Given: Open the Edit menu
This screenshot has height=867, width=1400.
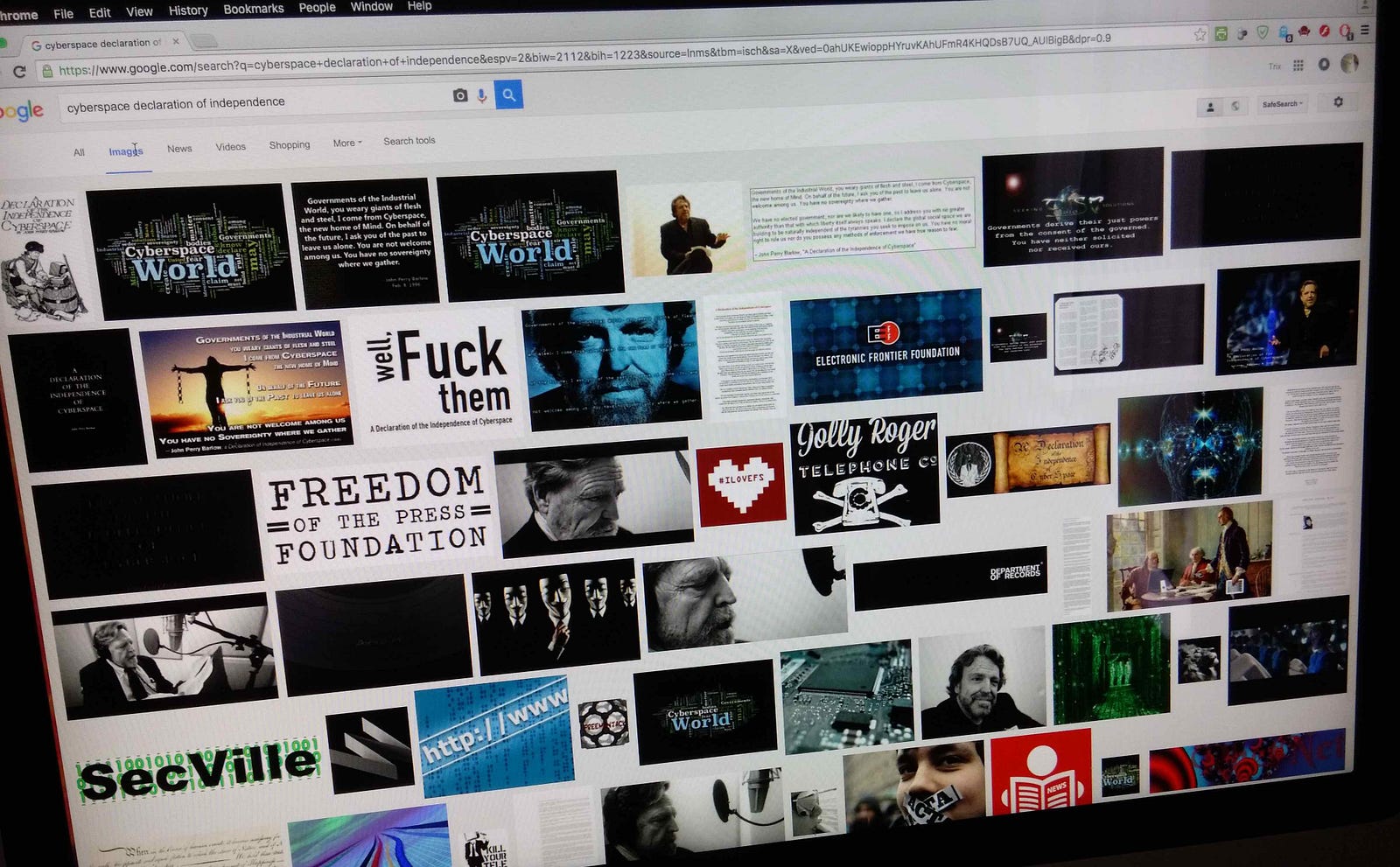Looking at the screenshot, I should (x=100, y=12).
